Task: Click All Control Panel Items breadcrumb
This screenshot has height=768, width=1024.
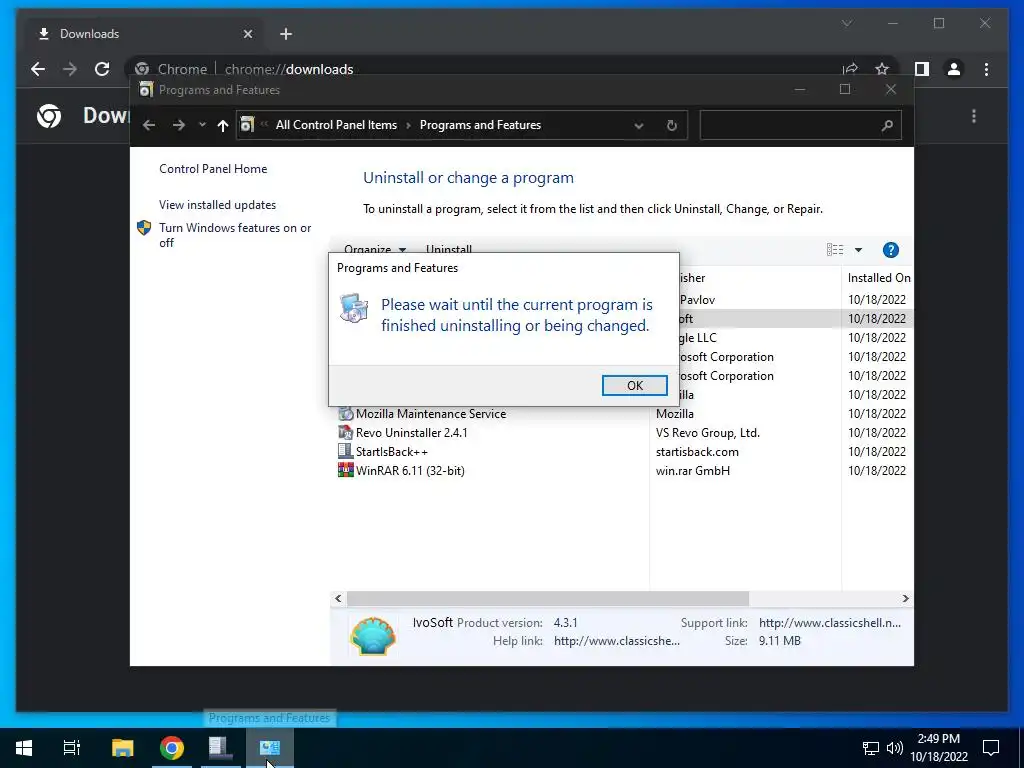Action: click(x=336, y=125)
